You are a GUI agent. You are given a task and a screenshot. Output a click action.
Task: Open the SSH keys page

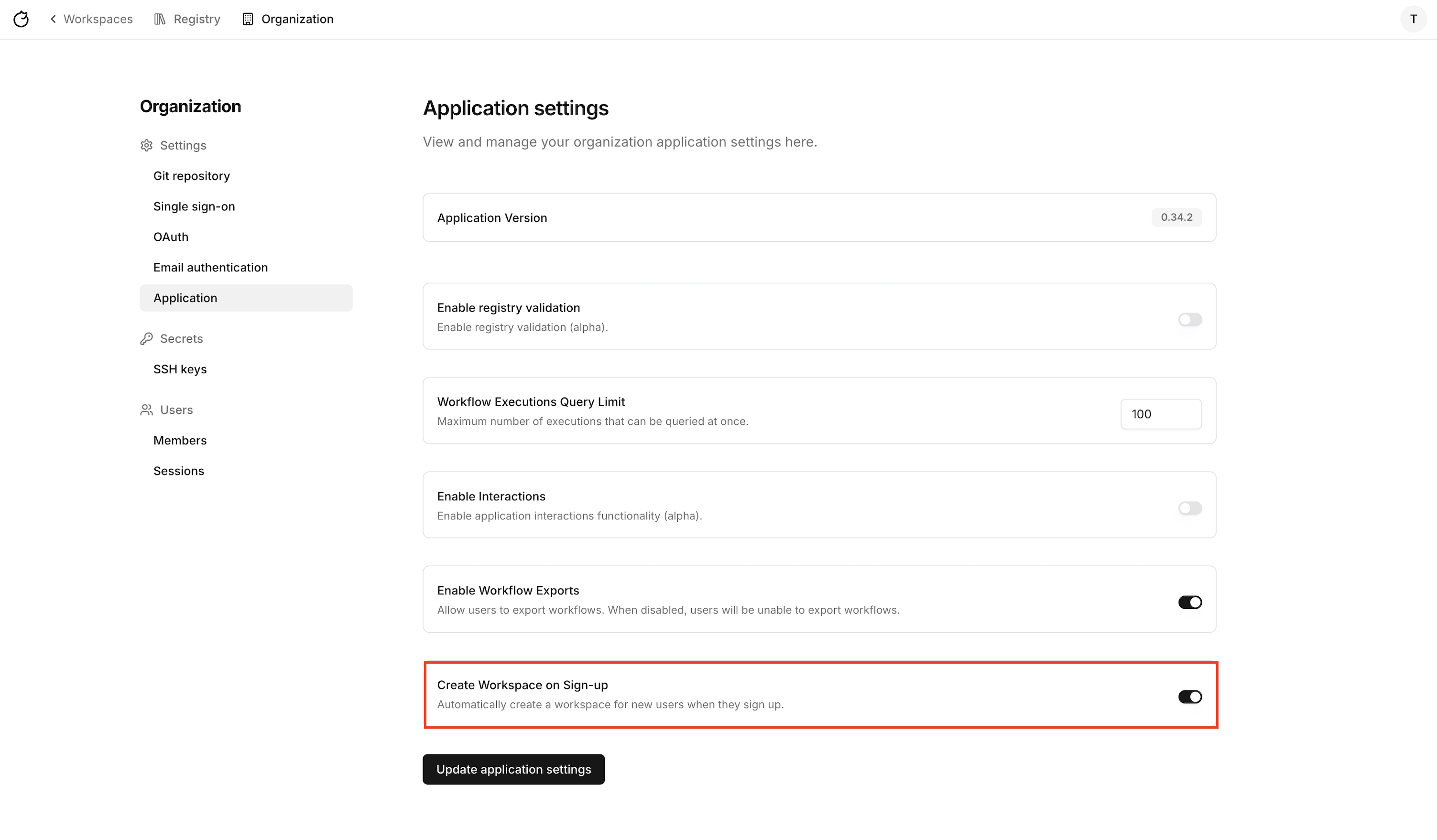click(180, 369)
